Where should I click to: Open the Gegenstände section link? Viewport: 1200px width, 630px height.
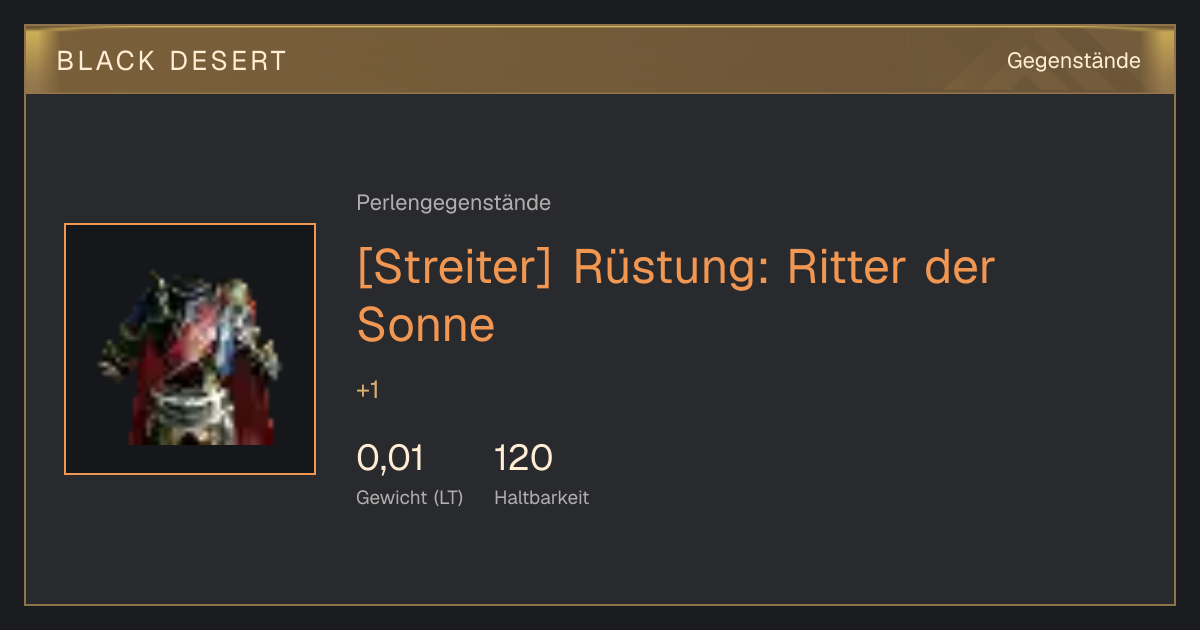point(1073,61)
